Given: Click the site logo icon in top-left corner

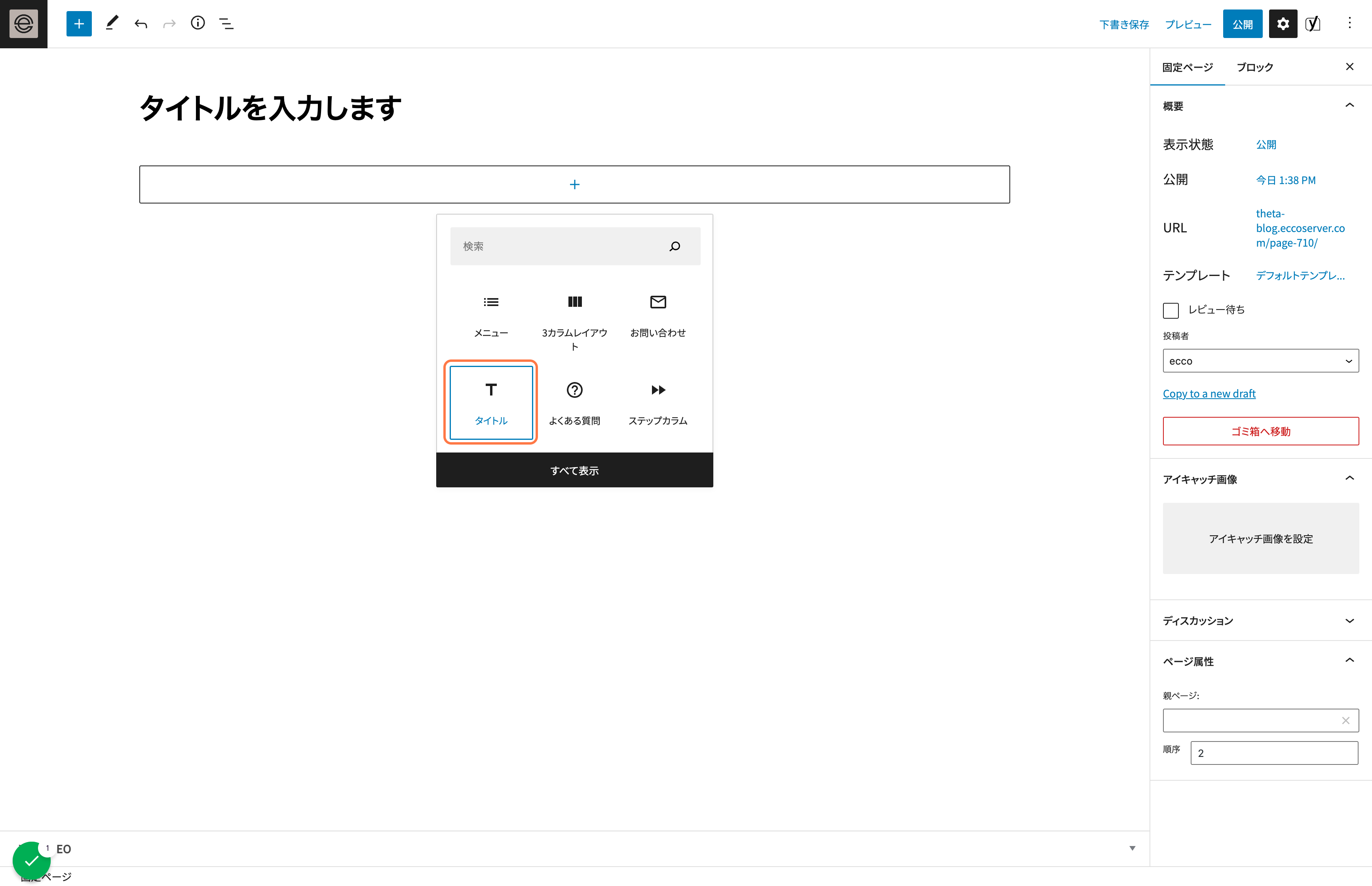Looking at the screenshot, I should [x=24, y=24].
